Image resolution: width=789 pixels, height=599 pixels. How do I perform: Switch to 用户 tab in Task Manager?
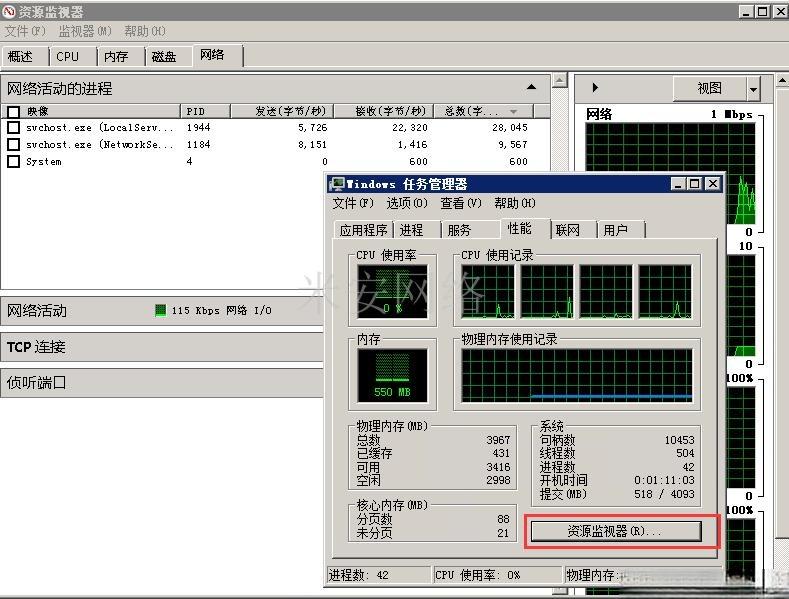621,230
